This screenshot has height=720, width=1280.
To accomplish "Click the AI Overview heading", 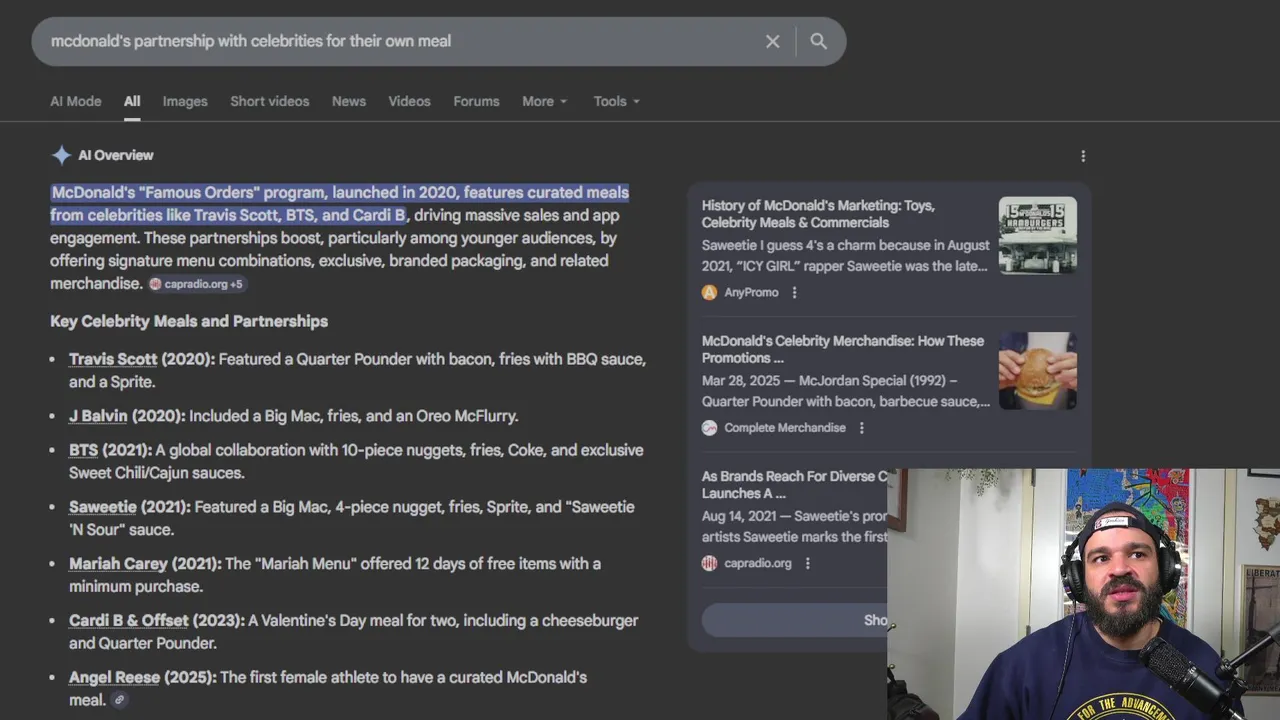I will [x=116, y=155].
